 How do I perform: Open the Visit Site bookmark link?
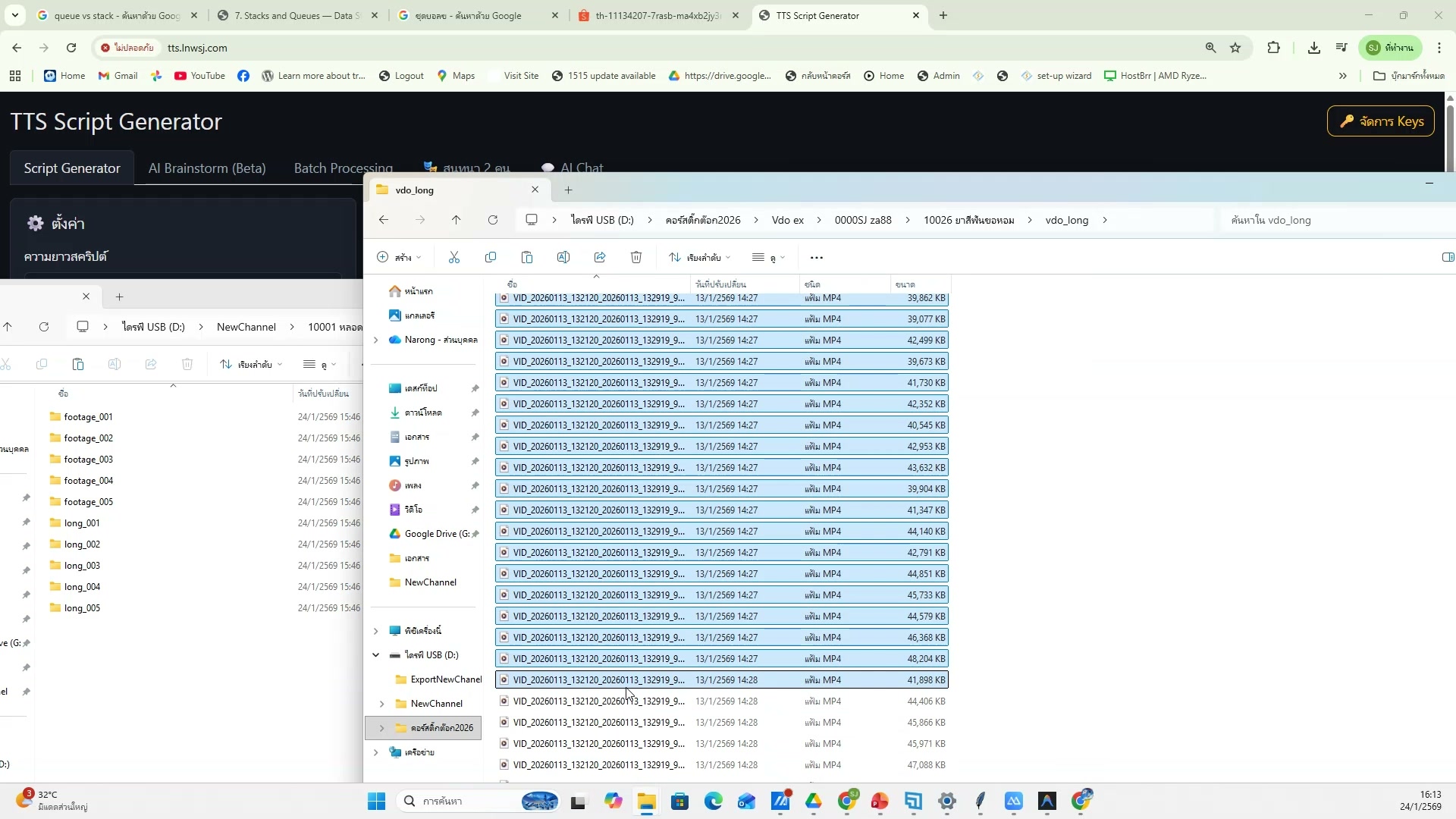click(522, 75)
